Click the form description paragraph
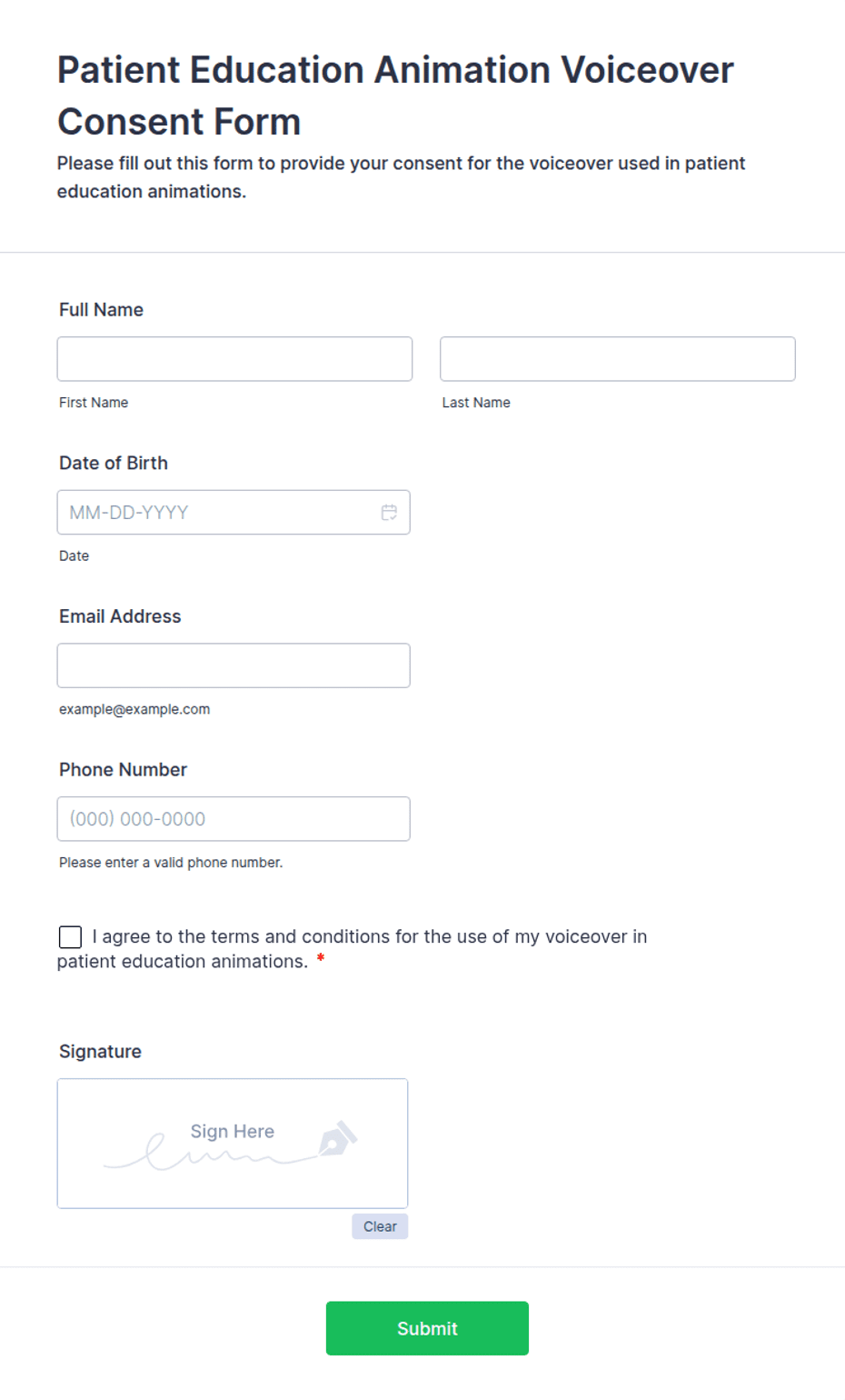 click(x=401, y=177)
